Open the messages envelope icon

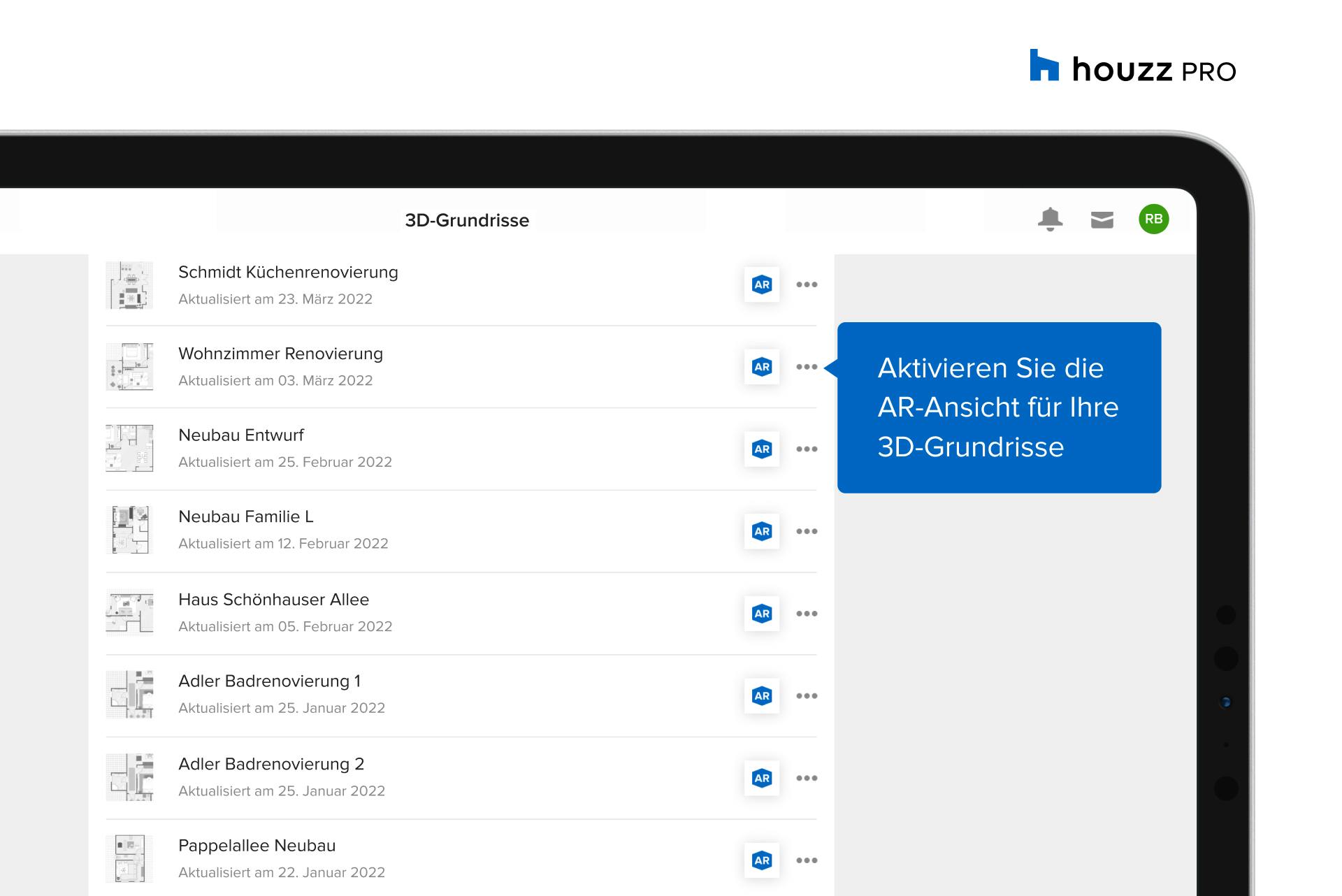click(1102, 220)
